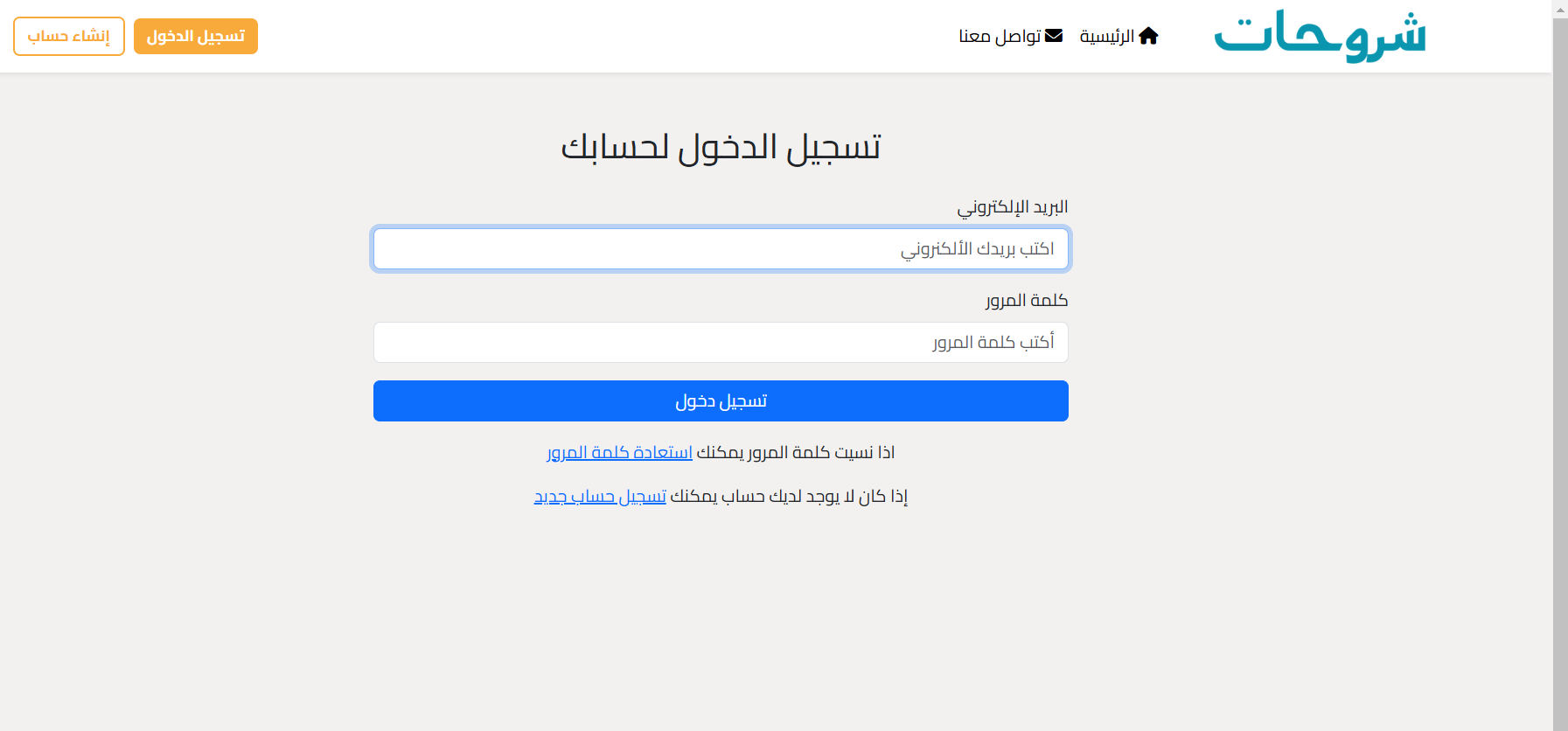Open the الرئيسية menu text link
Viewport: 1568px width, 731px height.
click(x=1106, y=36)
